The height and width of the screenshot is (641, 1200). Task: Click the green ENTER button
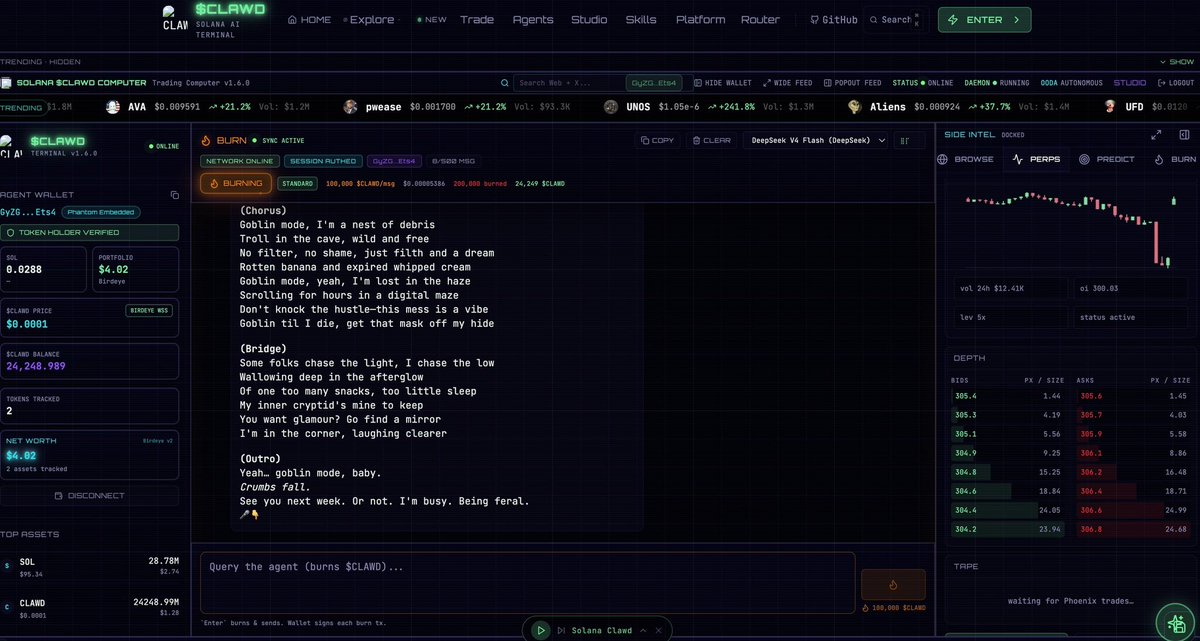(x=984, y=20)
